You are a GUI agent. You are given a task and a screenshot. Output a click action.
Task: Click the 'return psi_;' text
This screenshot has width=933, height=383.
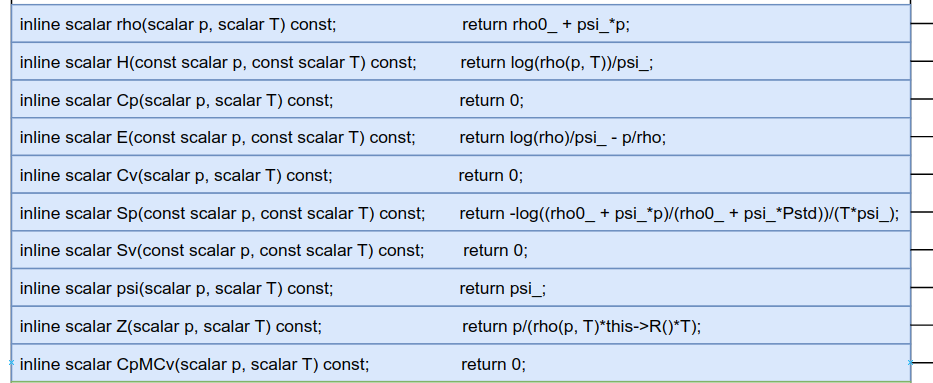click(x=502, y=288)
